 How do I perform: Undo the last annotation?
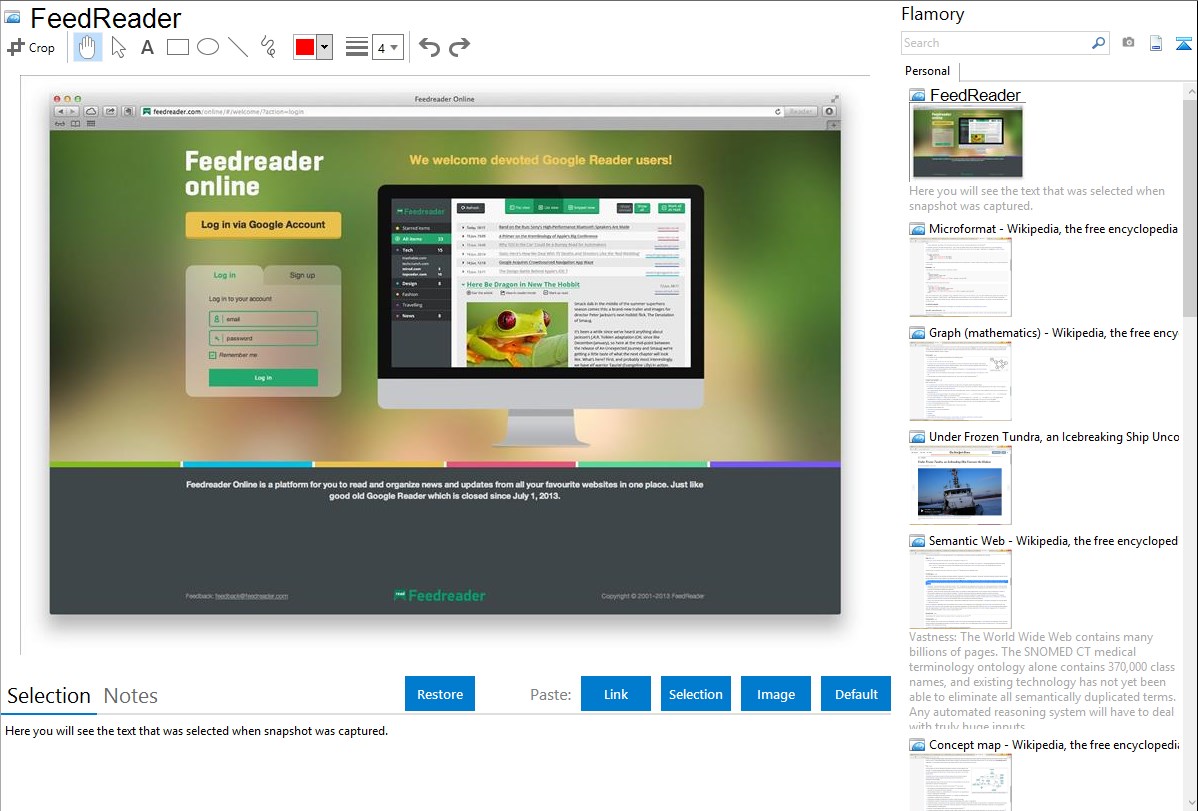pos(429,47)
